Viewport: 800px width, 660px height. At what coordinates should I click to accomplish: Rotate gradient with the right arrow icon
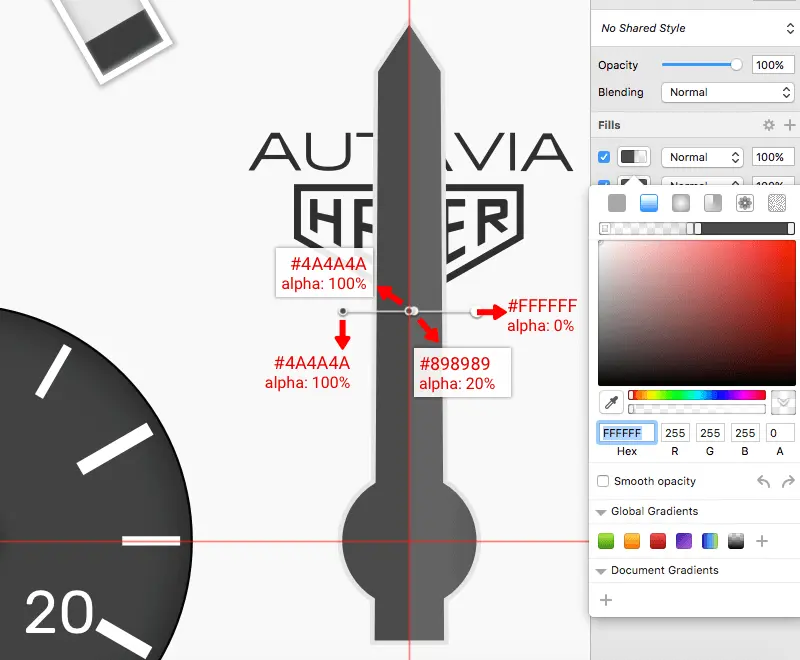(788, 481)
